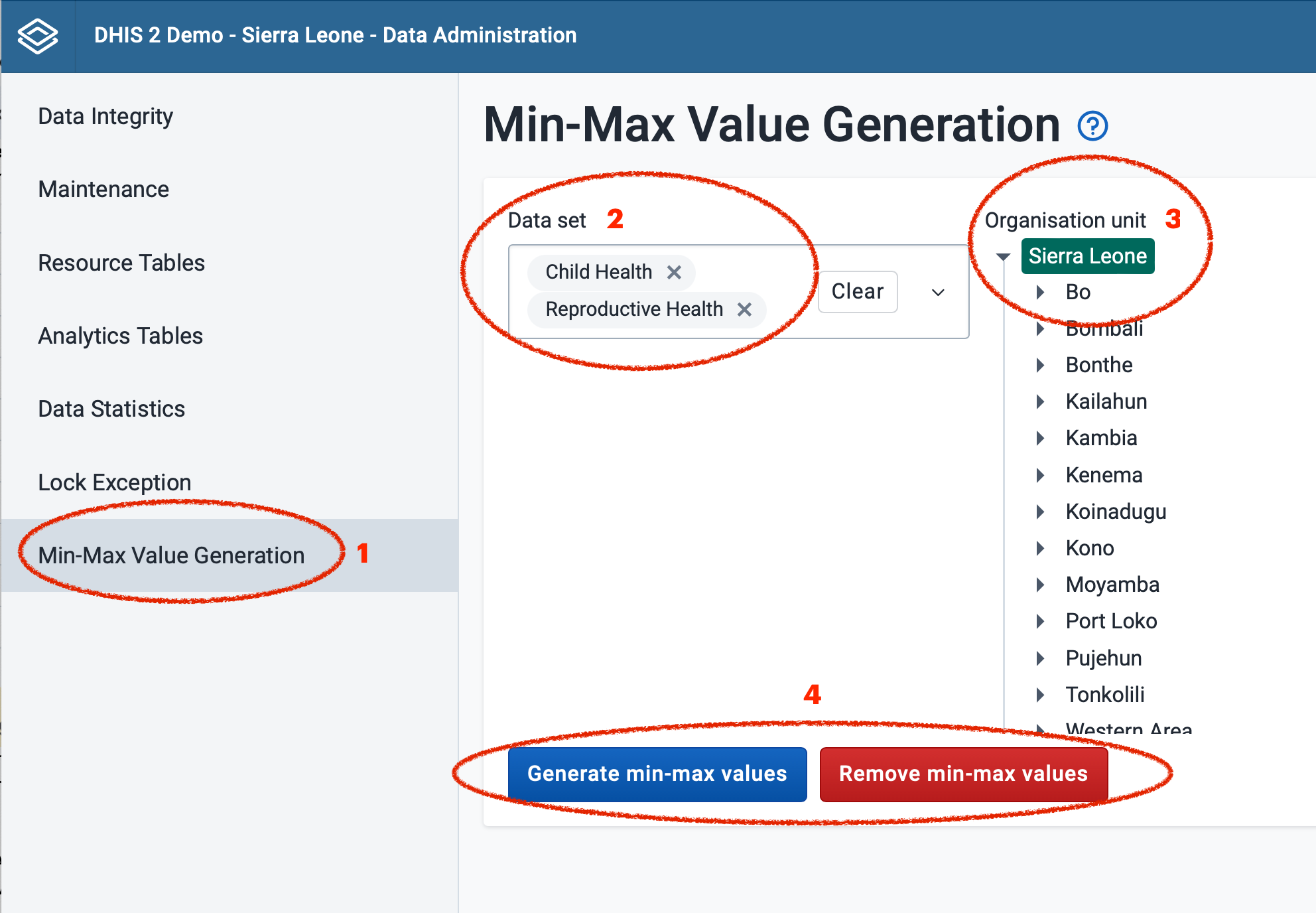Open the Data set dropdown chevron
Screen dimensions: 1316x913
pyautogui.click(x=938, y=292)
